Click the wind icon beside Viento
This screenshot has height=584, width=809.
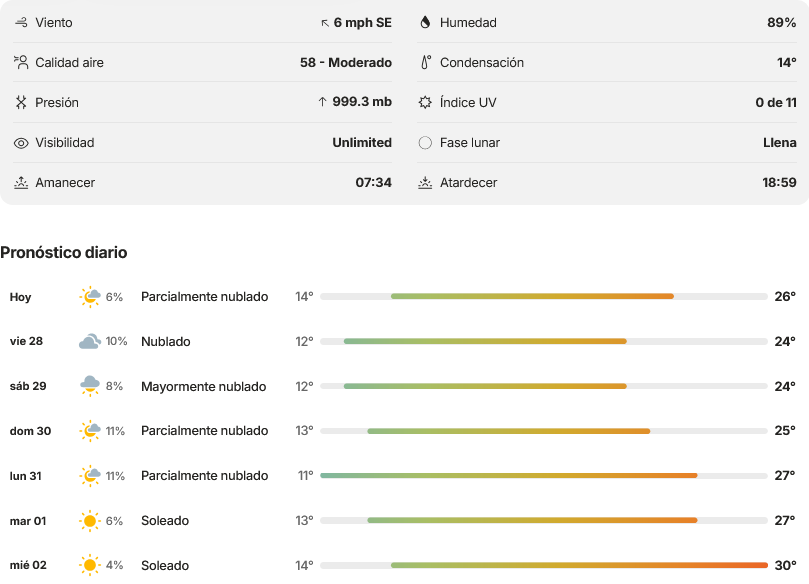point(21,22)
